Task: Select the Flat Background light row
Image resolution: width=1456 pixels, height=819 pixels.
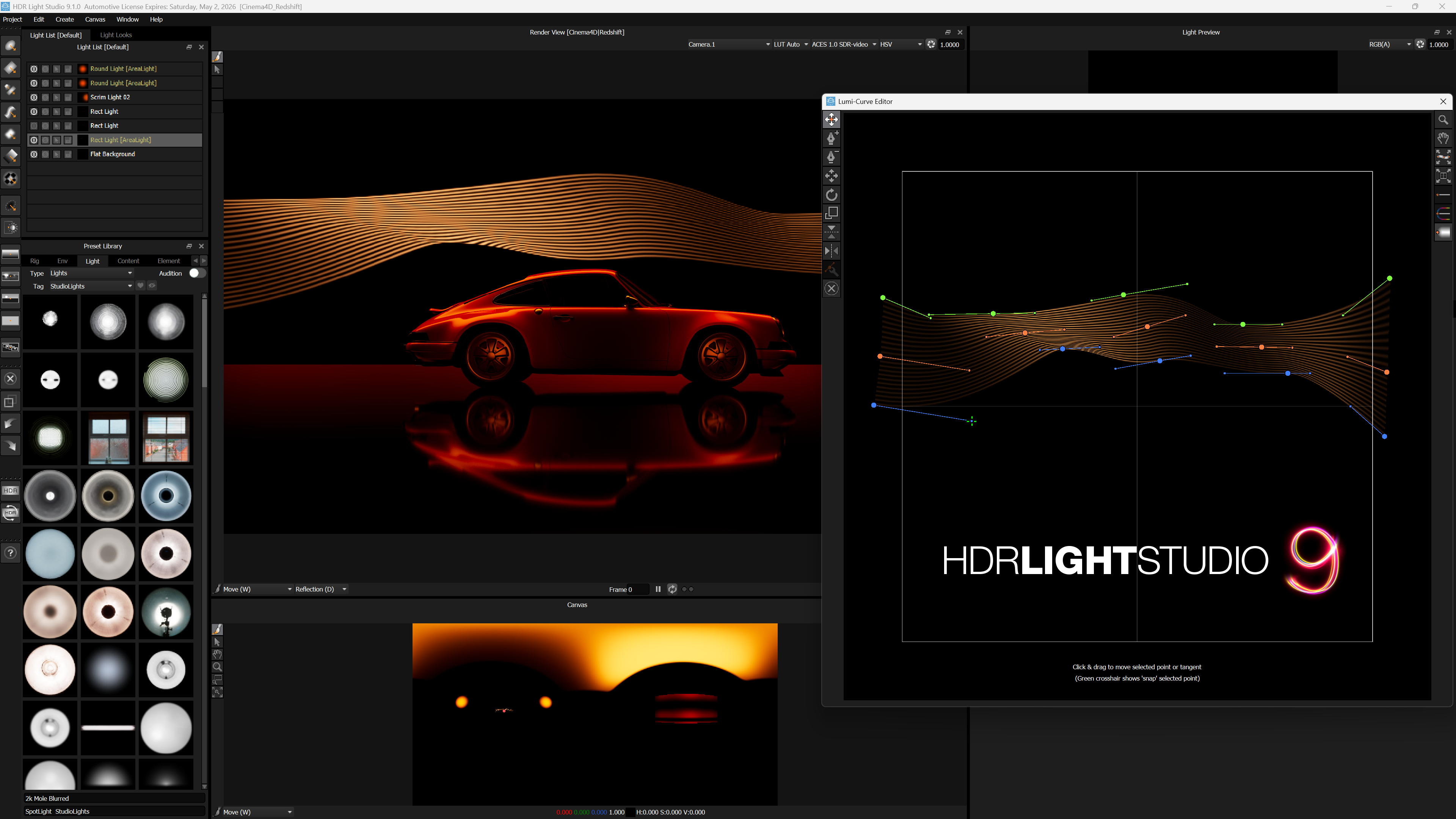Action: pyautogui.click(x=115, y=154)
